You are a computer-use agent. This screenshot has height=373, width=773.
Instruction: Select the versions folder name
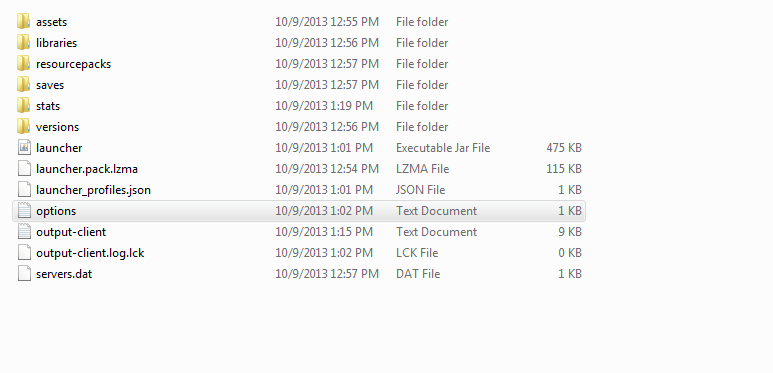[x=57, y=127]
